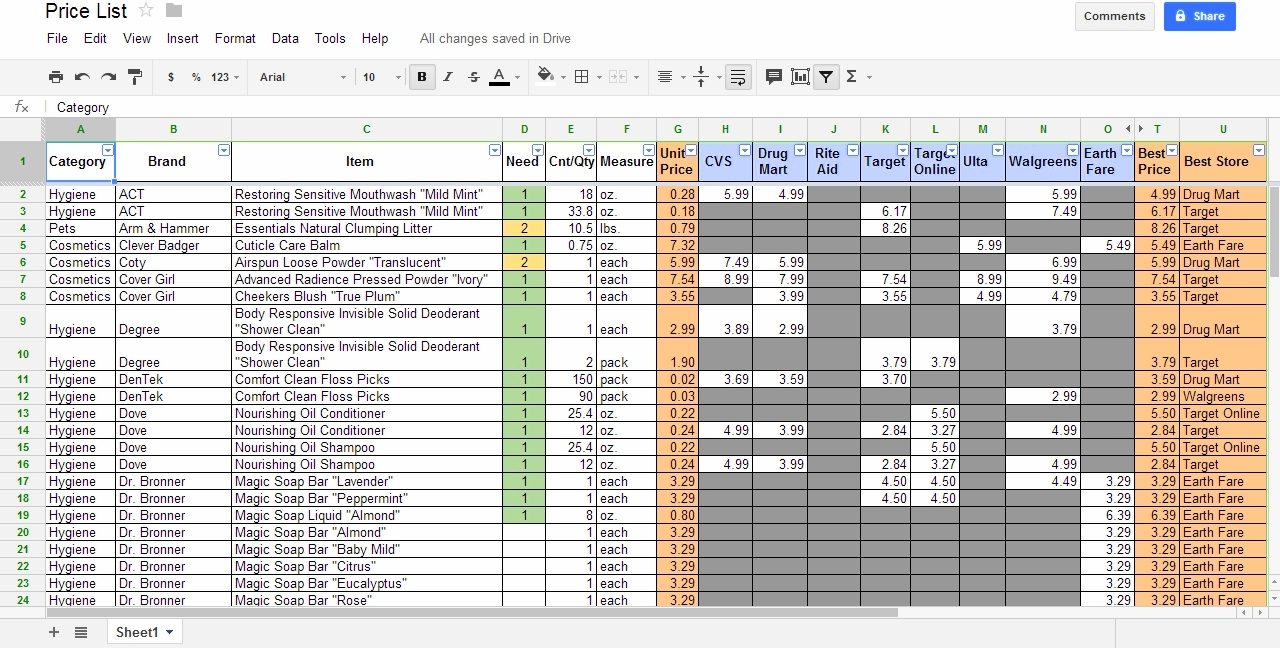Image resolution: width=1280 pixels, height=648 pixels.
Task: Undo the last action
Action: (x=82, y=77)
